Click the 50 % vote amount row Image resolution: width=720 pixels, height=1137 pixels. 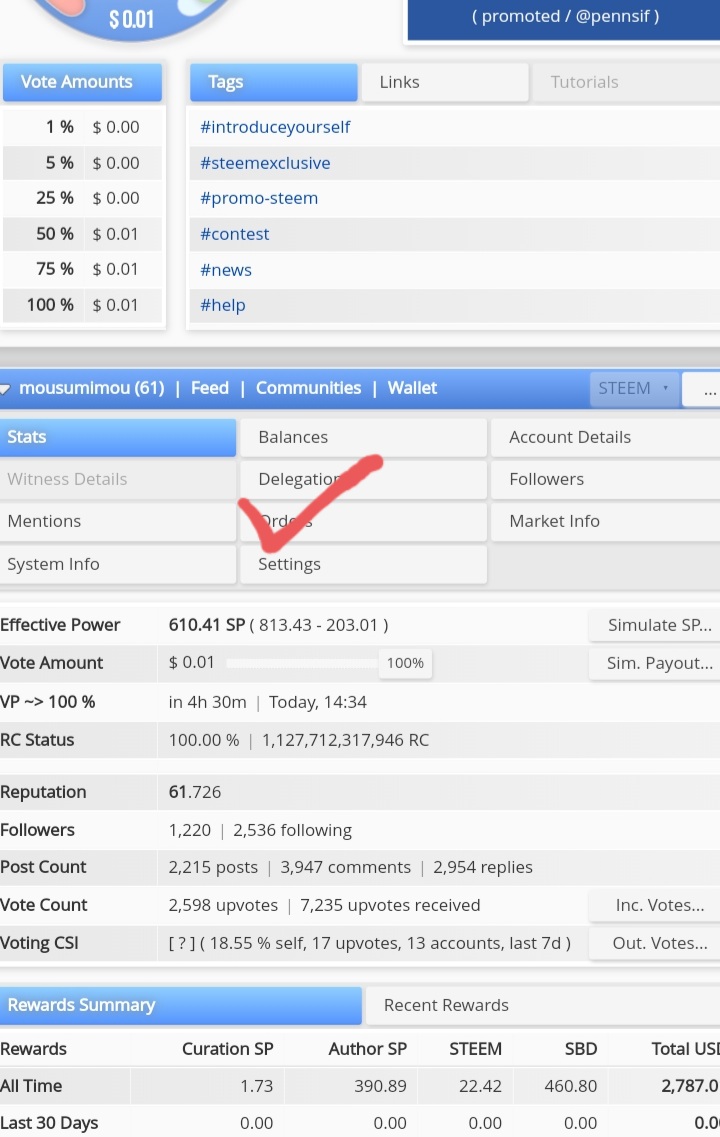click(83, 234)
